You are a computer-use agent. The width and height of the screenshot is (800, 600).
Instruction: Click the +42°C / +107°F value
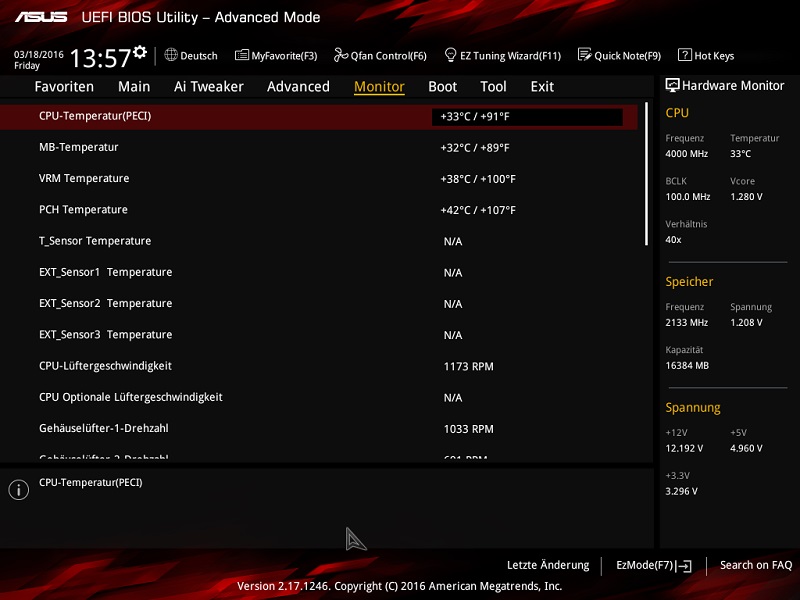pos(478,210)
